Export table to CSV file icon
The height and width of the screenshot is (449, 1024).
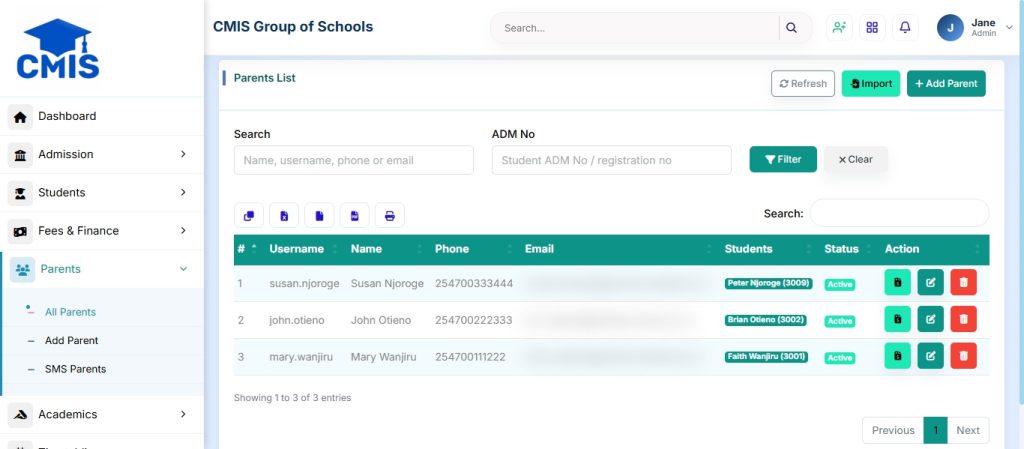(x=319, y=215)
